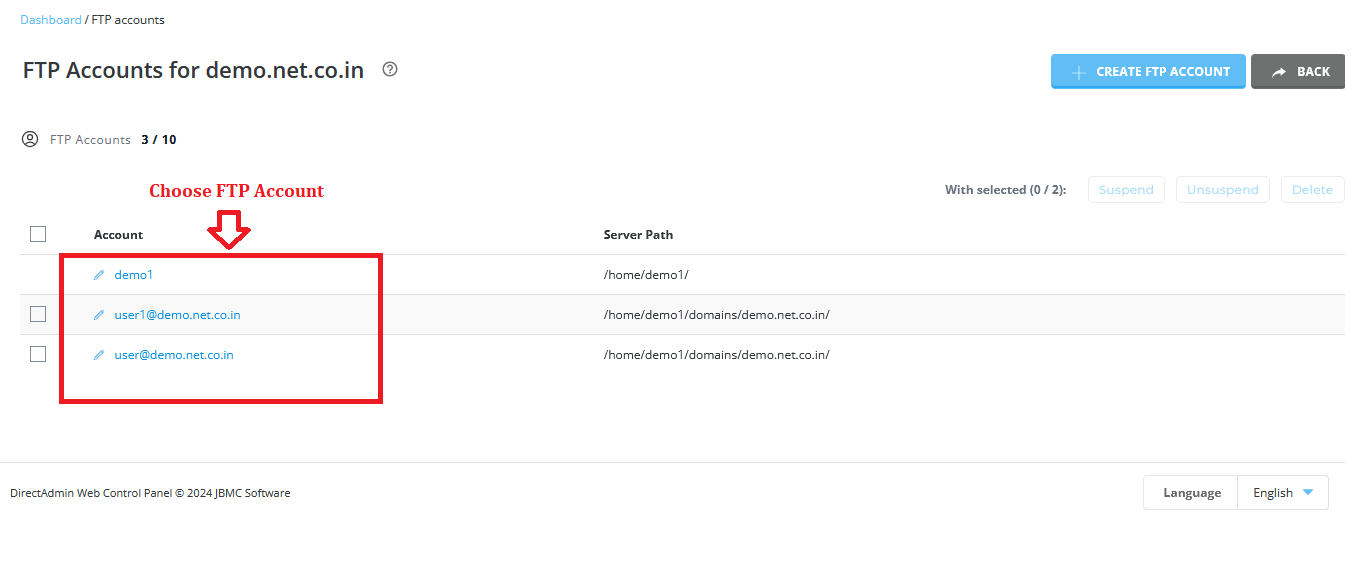Click the Suspend button
Screen dimensions: 1360x575
(x=1126, y=190)
